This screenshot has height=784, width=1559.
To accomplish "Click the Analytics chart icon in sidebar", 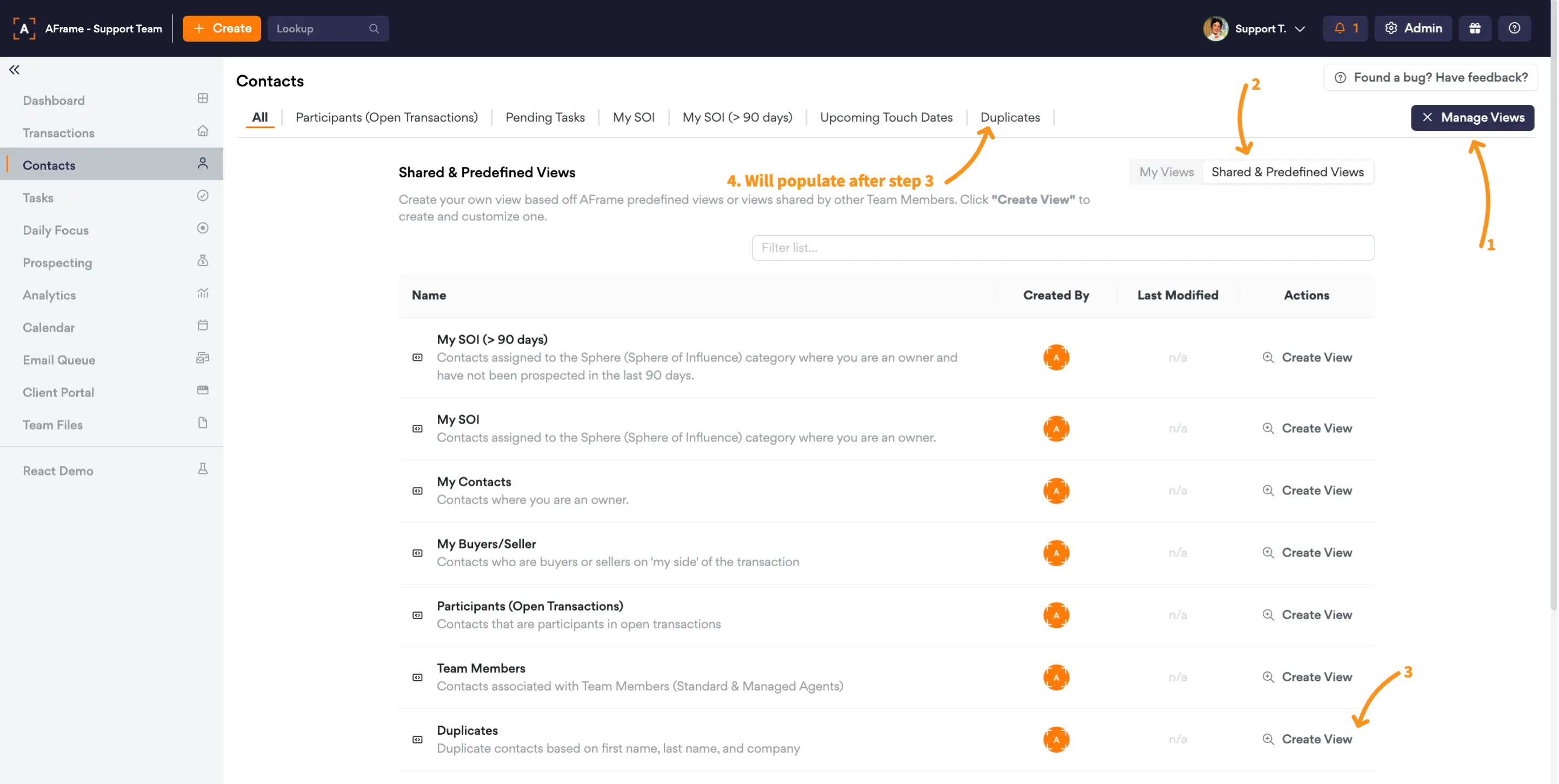I will point(203,293).
